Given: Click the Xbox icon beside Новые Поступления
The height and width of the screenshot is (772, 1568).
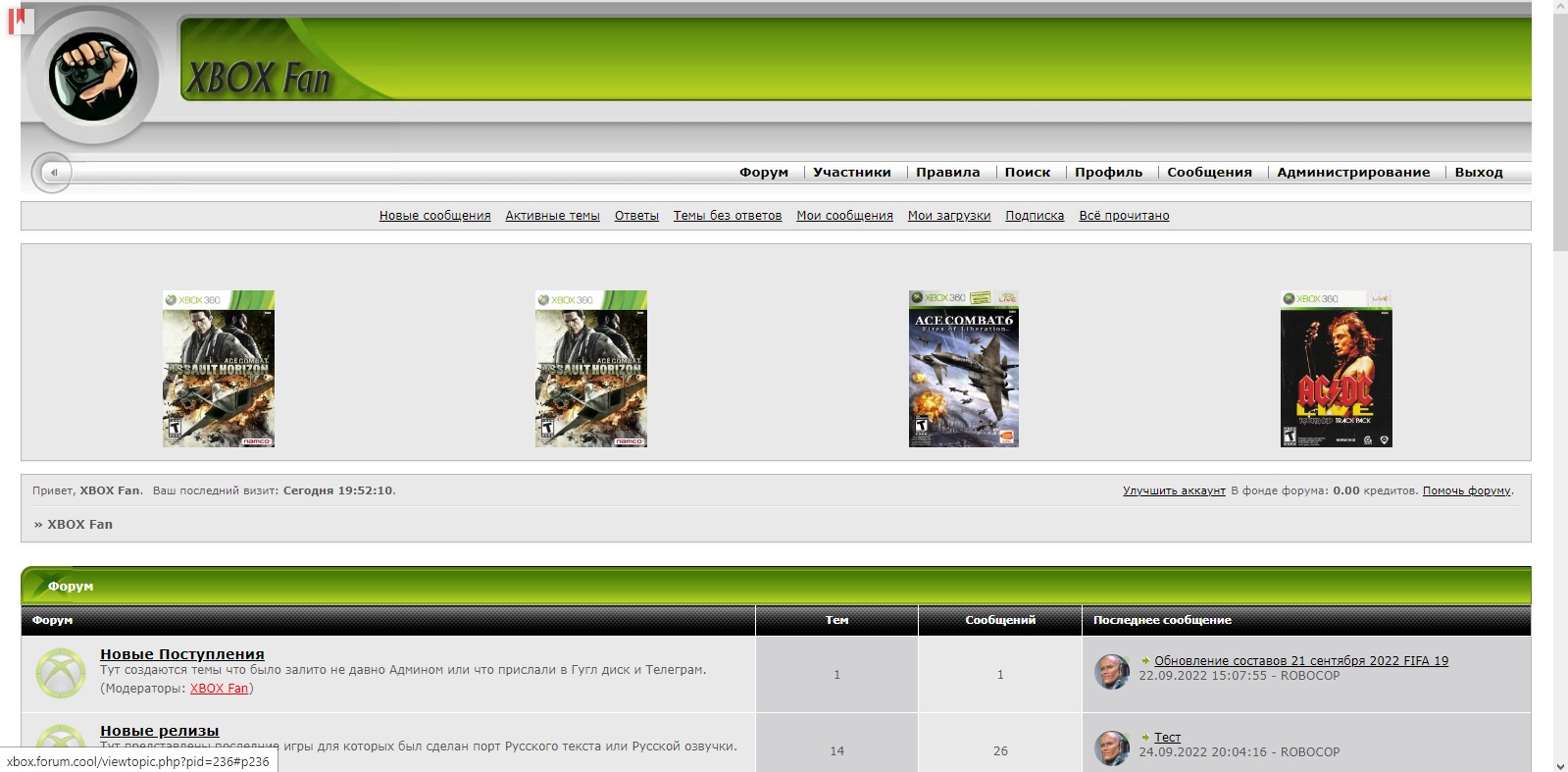Looking at the screenshot, I should pyautogui.click(x=61, y=674).
